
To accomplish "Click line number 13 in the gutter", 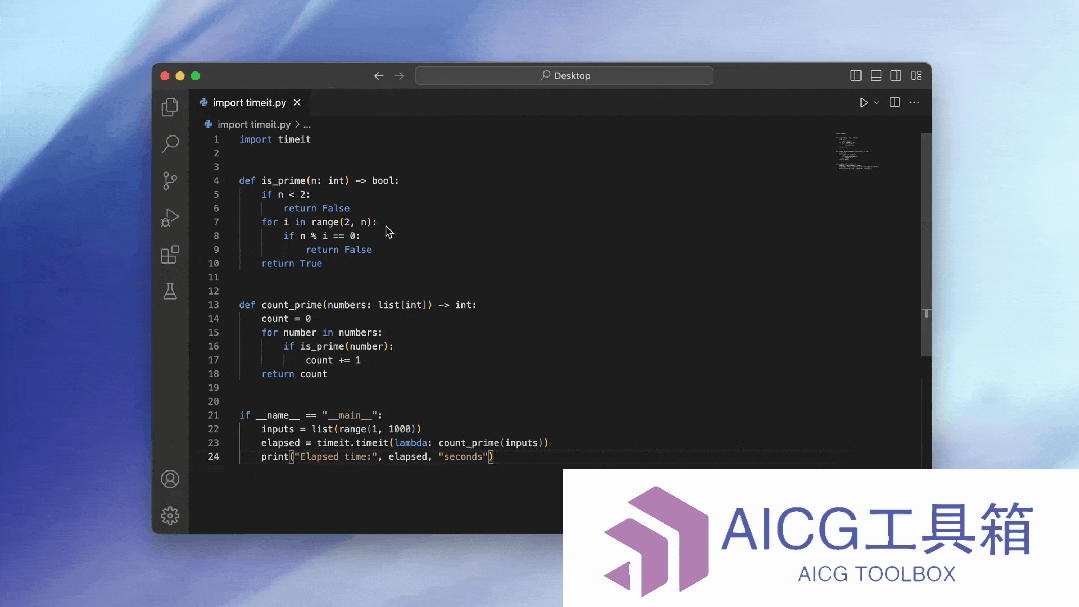I will point(213,305).
